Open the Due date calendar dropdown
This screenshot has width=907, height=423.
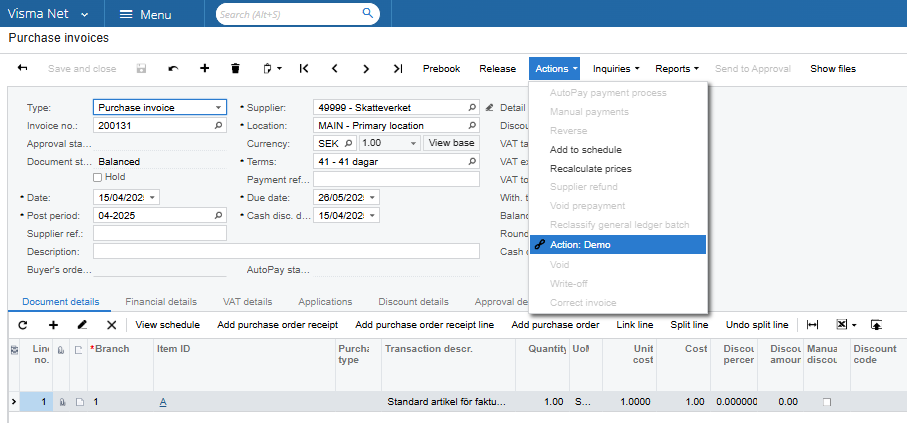click(x=373, y=197)
